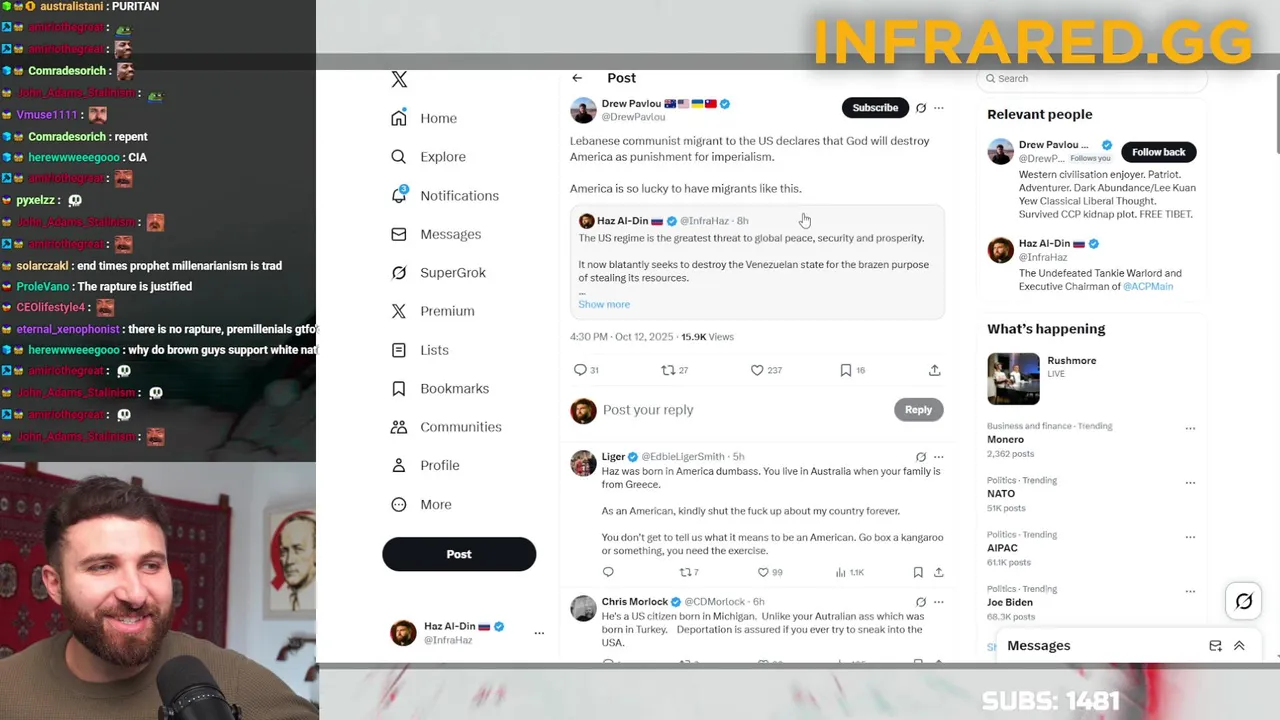The width and height of the screenshot is (1280, 720).
Task: Click the floating Grok button
Action: coord(1244,601)
